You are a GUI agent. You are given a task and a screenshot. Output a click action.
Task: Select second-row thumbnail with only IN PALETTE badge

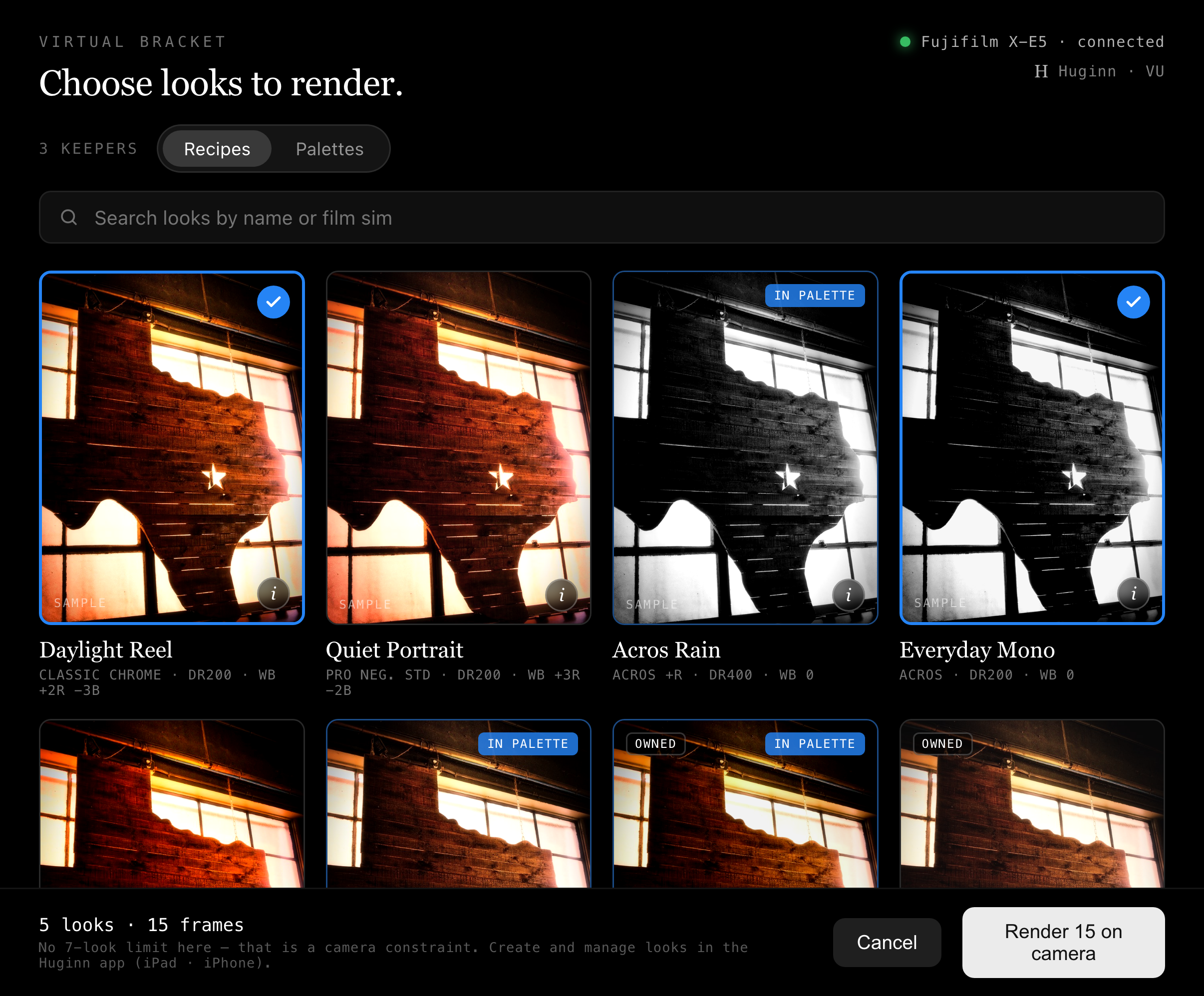459,804
